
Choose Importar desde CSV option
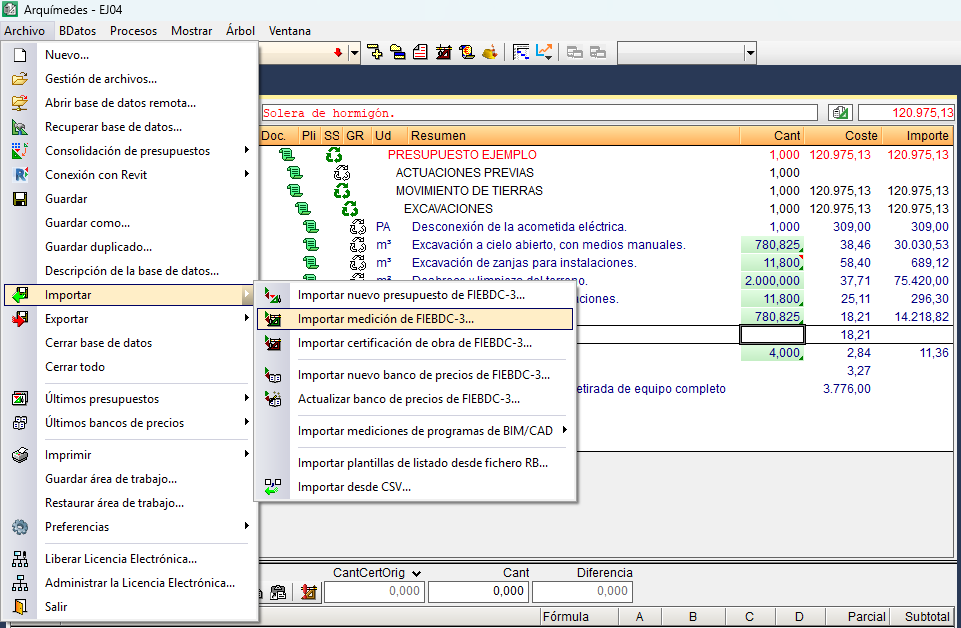[354, 487]
